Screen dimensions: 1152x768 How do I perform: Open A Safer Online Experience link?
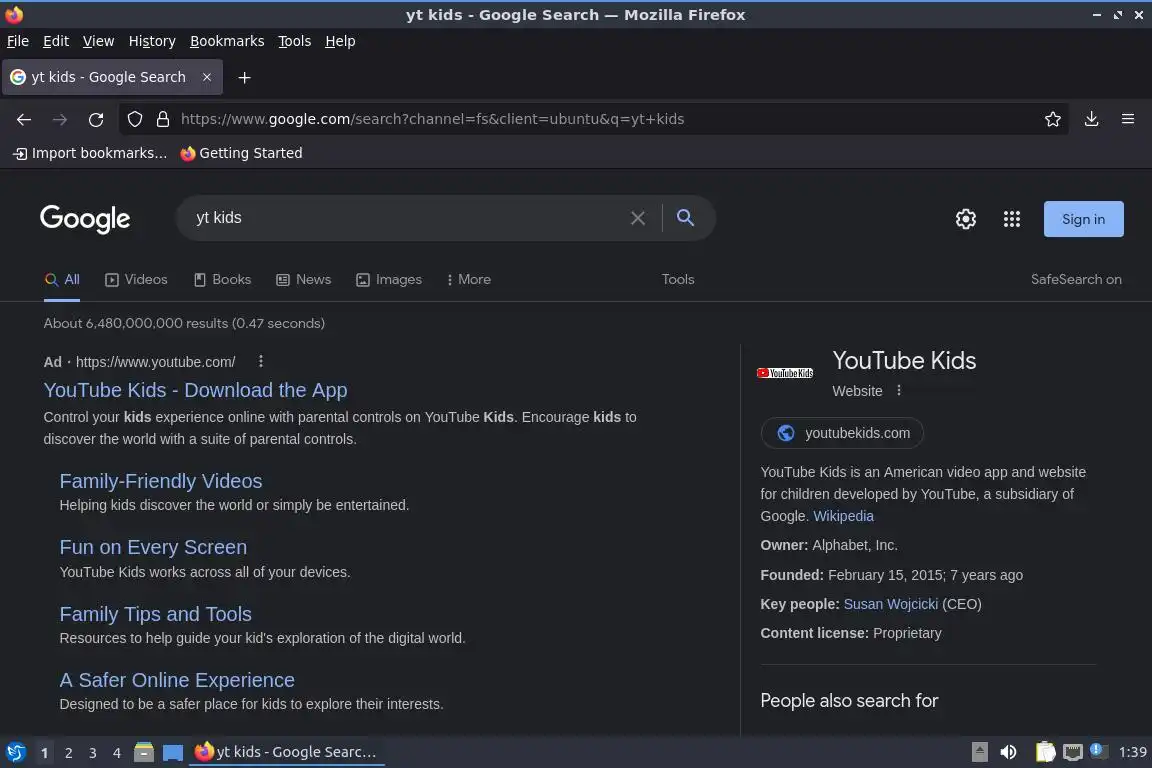pos(177,680)
